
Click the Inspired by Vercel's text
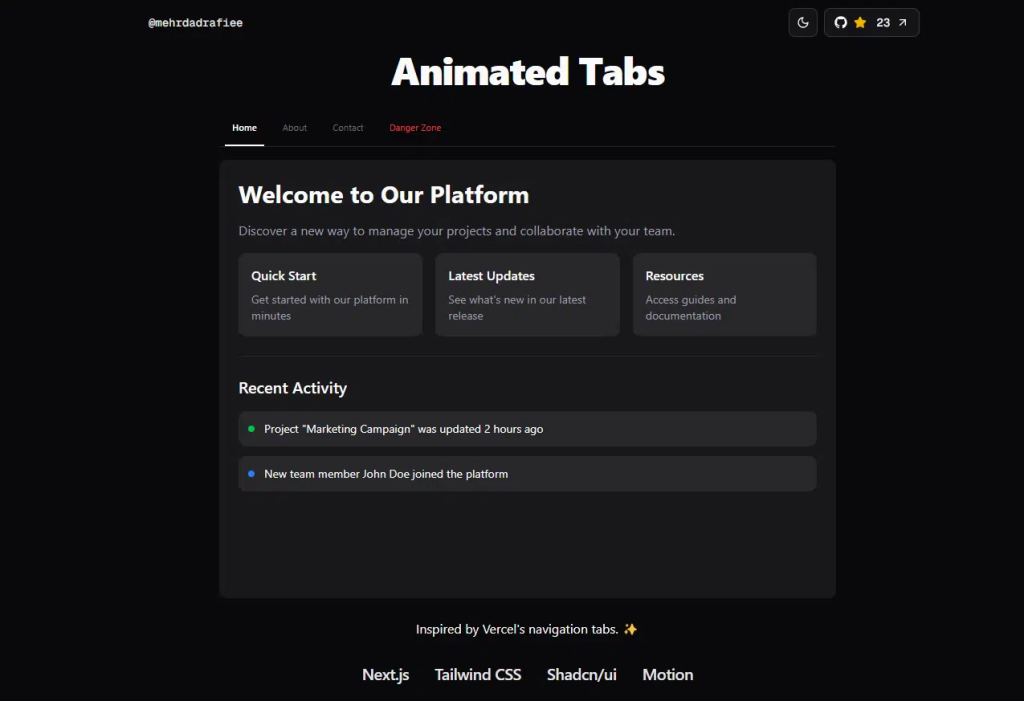tap(517, 630)
